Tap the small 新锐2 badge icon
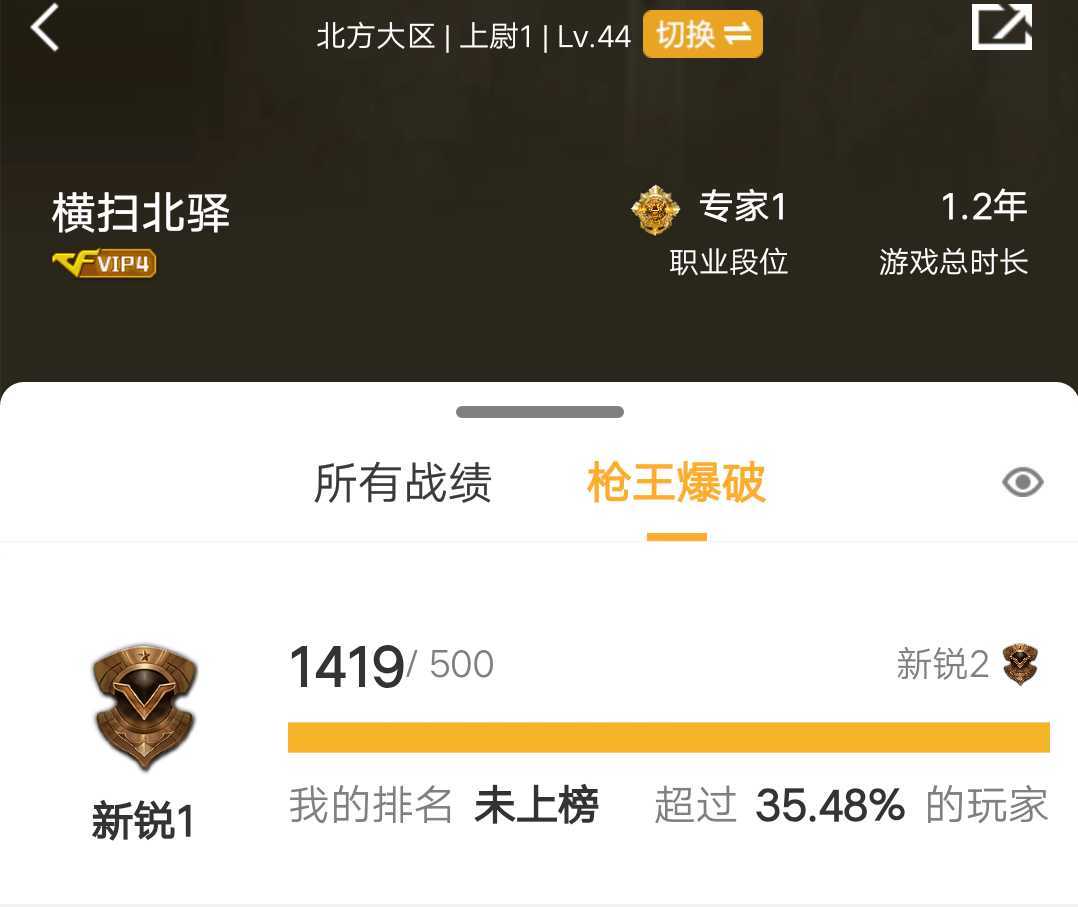The height and width of the screenshot is (907, 1078). (1020, 664)
